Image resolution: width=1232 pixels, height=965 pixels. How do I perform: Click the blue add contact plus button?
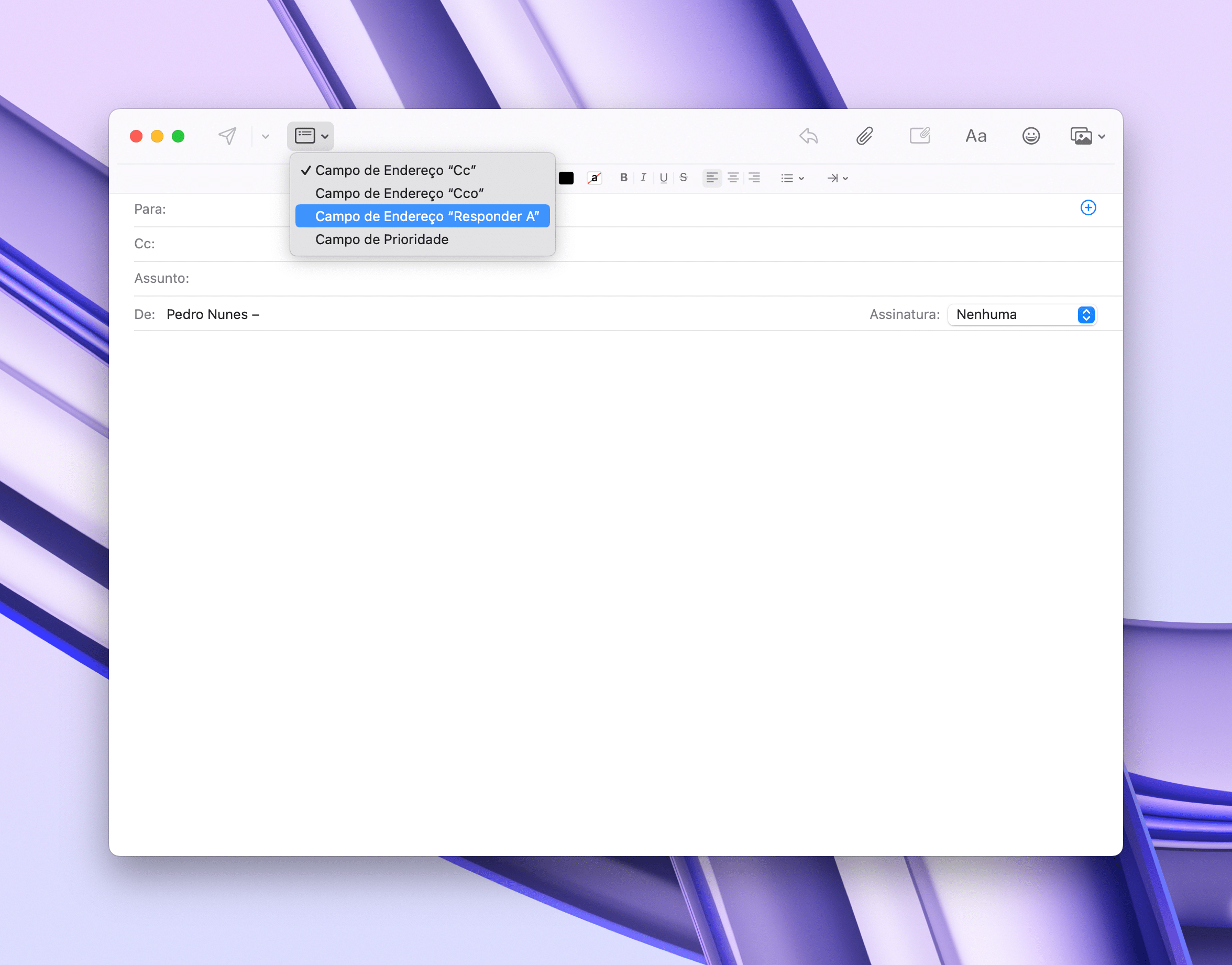click(1088, 208)
